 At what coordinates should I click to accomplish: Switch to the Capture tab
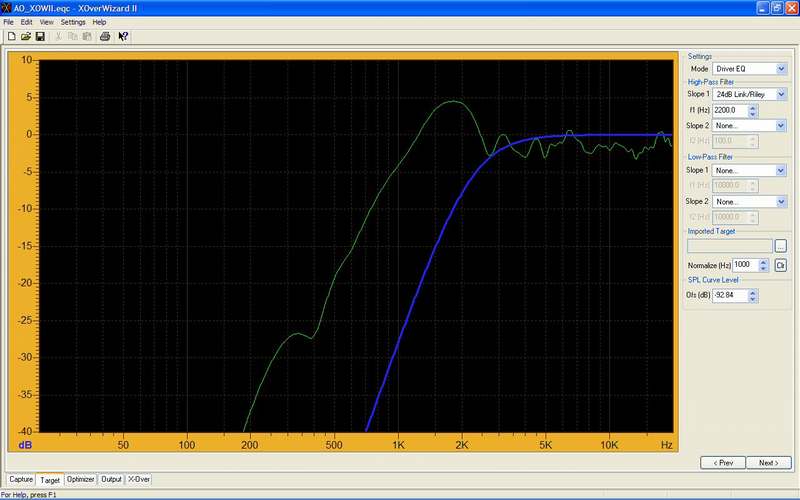pyautogui.click(x=21, y=480)
